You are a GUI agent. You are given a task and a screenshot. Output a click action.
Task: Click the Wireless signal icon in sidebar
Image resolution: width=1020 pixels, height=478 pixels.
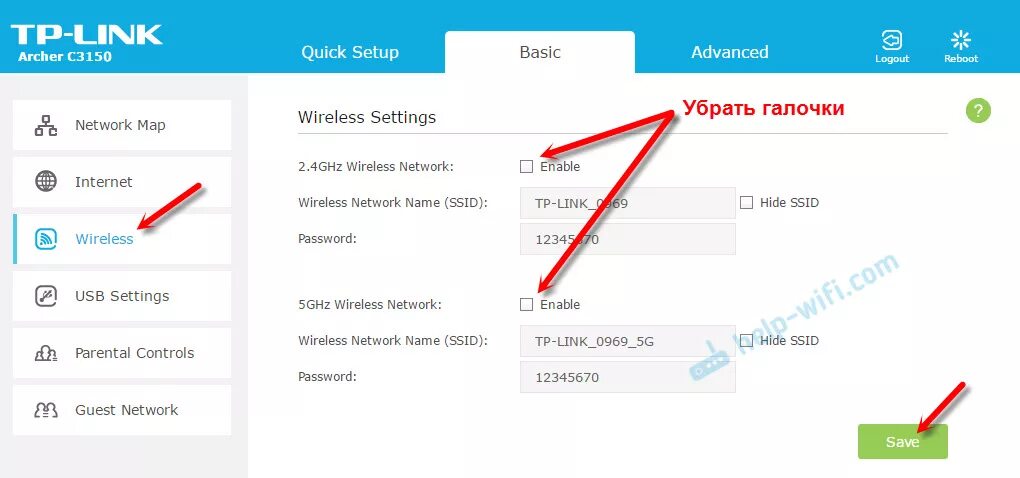46,239
